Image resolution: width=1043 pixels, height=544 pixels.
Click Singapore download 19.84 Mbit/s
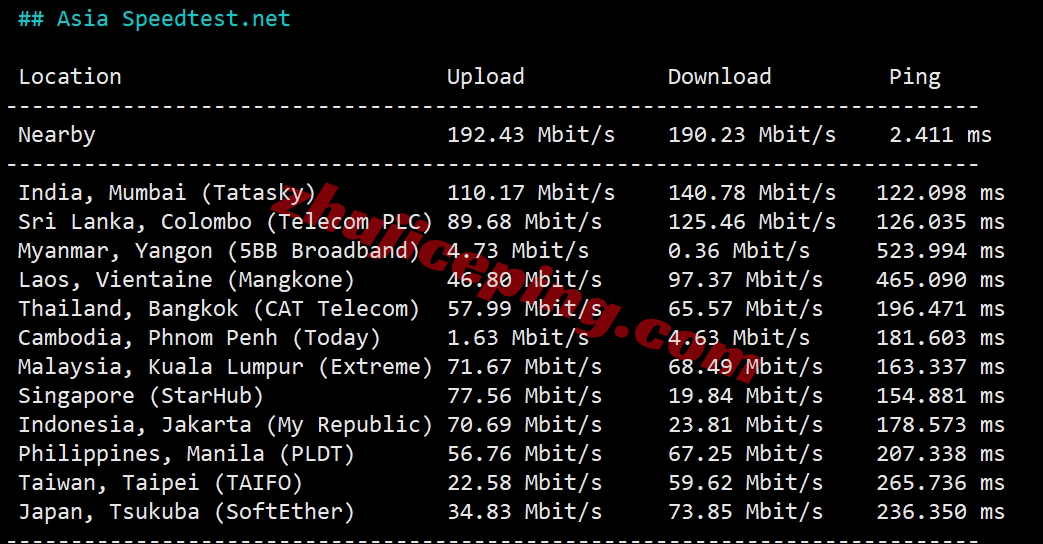(x=745, y=396)
